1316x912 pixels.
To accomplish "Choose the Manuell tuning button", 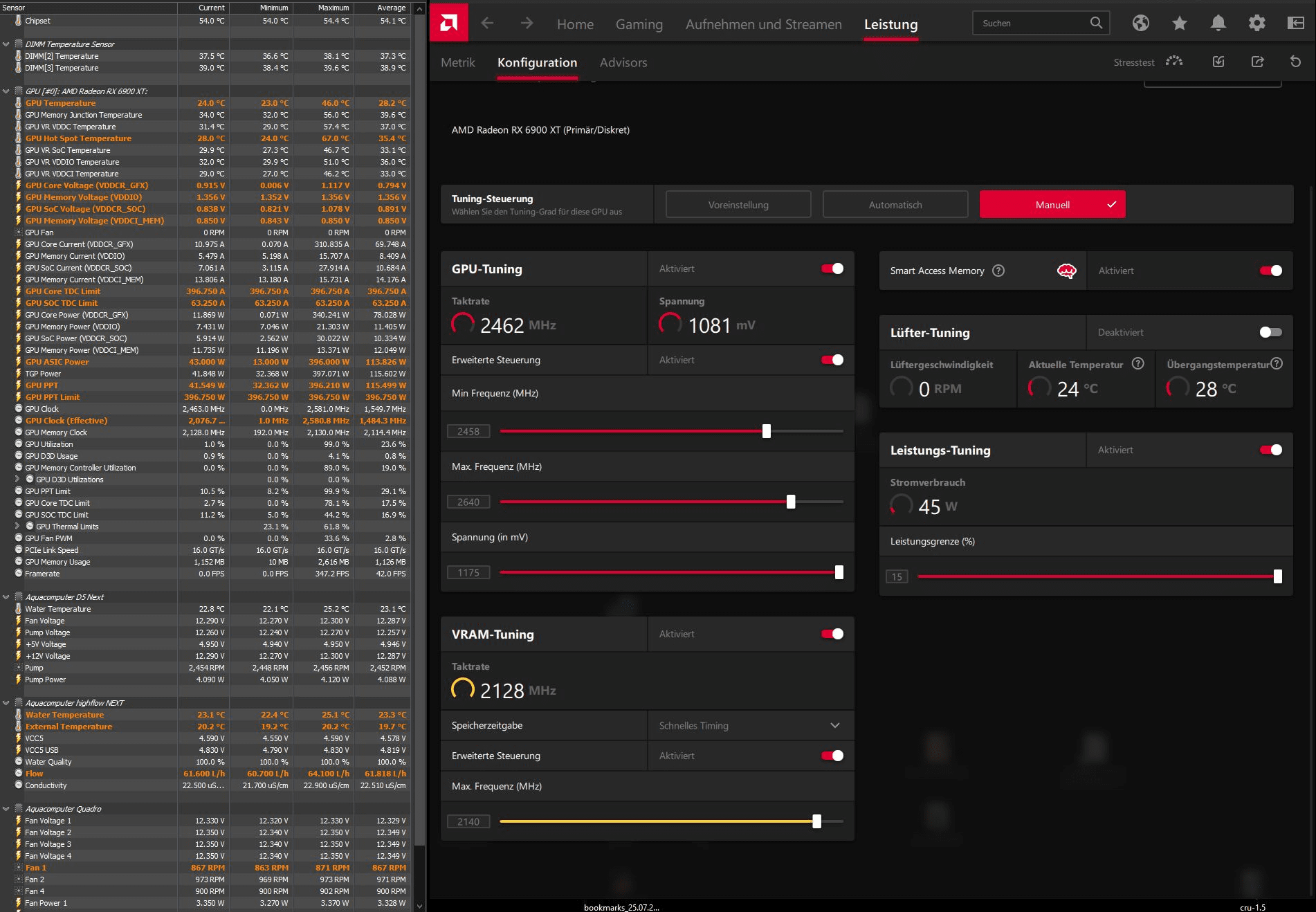I will coord(1052,205).
